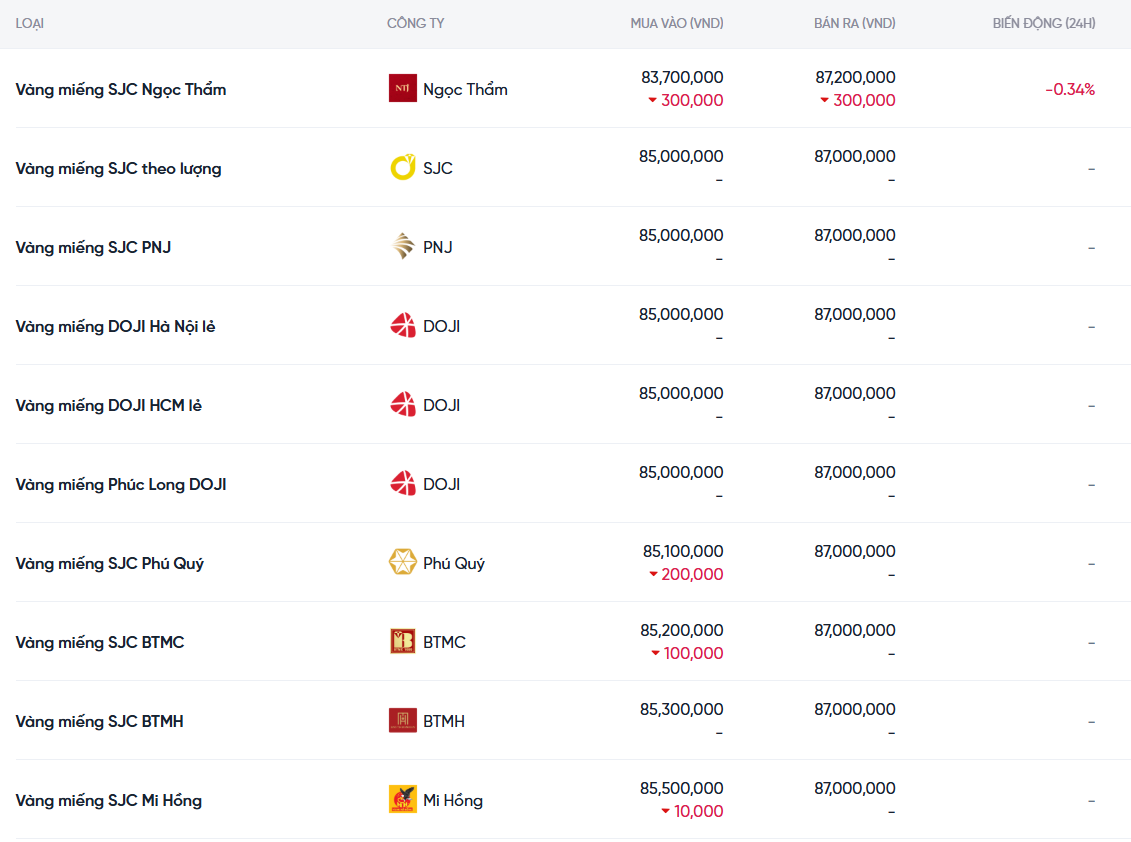1131x842 pixels.
Task: Select buy price 85,300,000
Action: pos(682,709)
